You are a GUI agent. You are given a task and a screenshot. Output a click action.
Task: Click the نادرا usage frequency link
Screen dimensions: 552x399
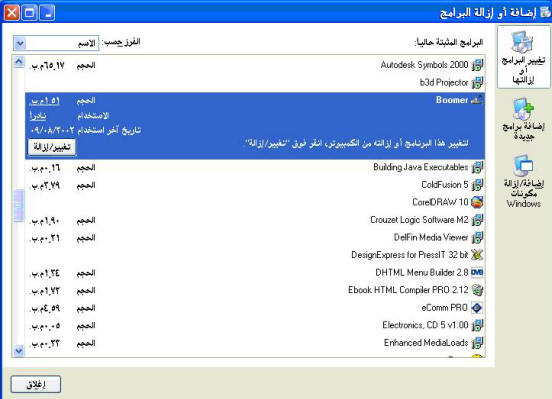(38, 116)
